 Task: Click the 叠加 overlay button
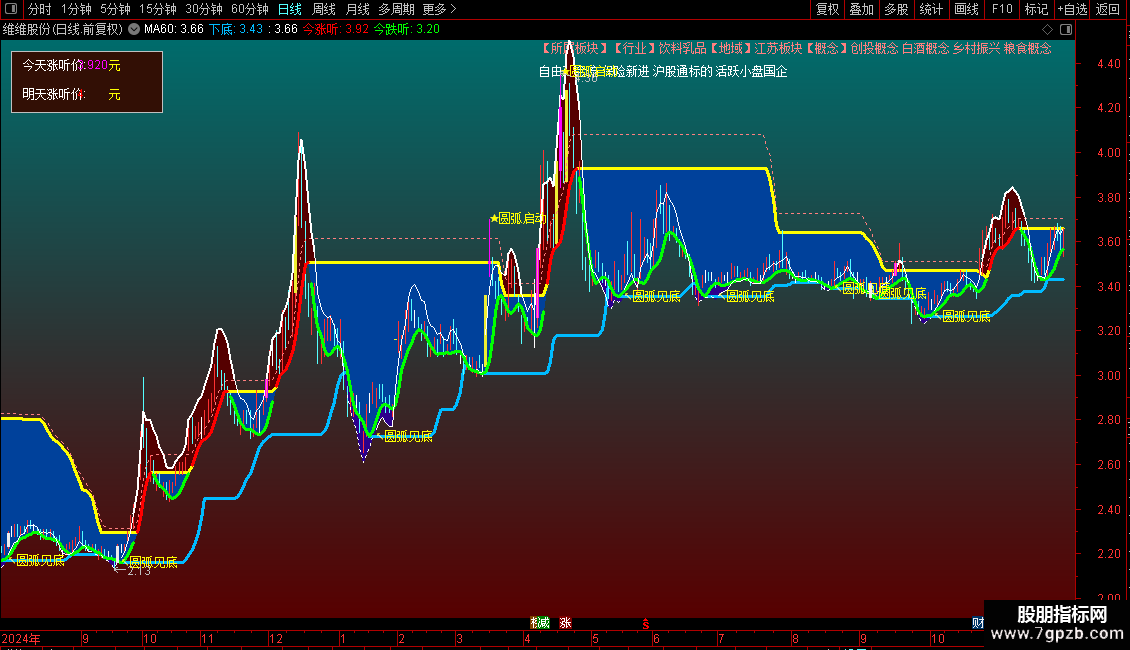[861, 9]
